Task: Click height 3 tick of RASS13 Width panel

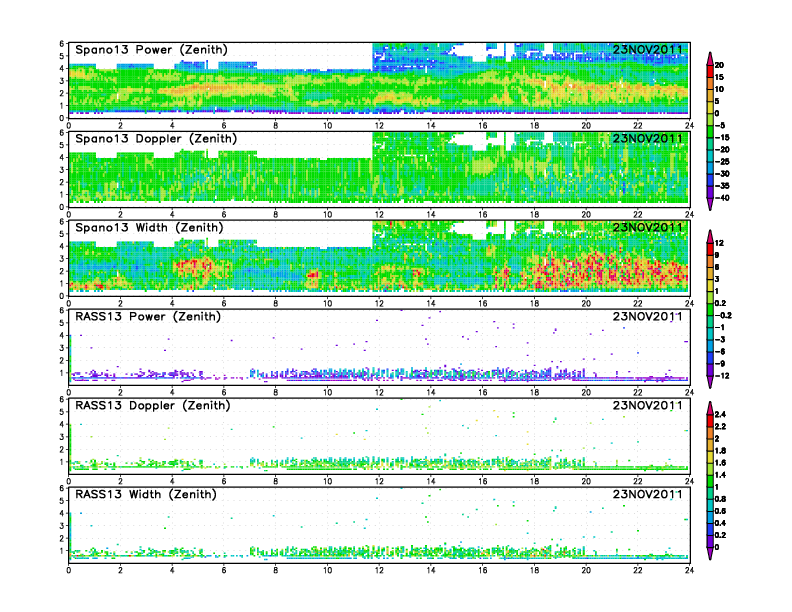Action: (x=62, y=526)
